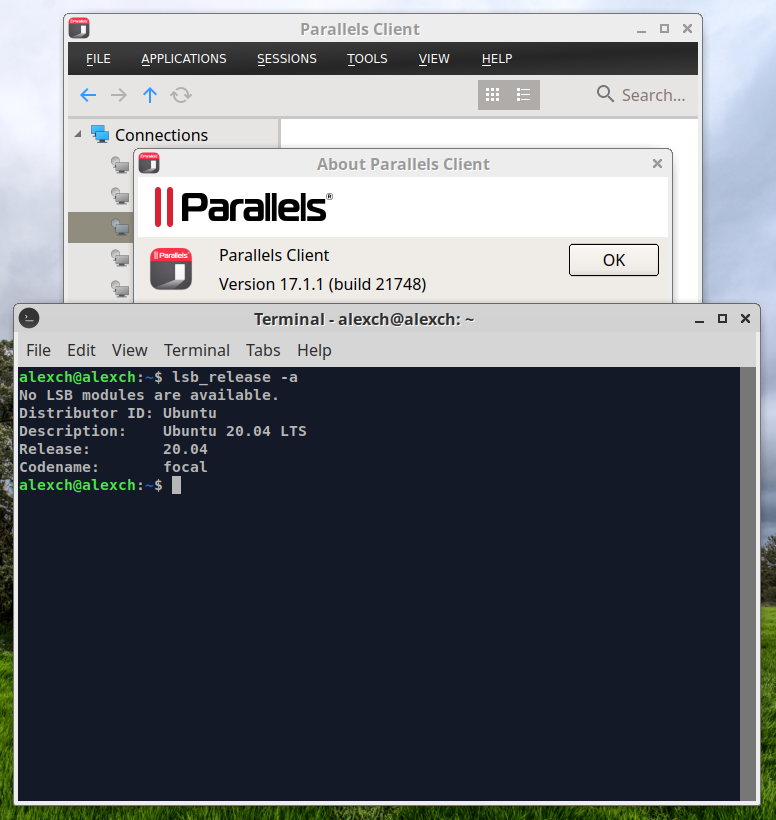Click the gray forward arrow in Parallels toolbar

pyautogui.click(x=119, y=95)
